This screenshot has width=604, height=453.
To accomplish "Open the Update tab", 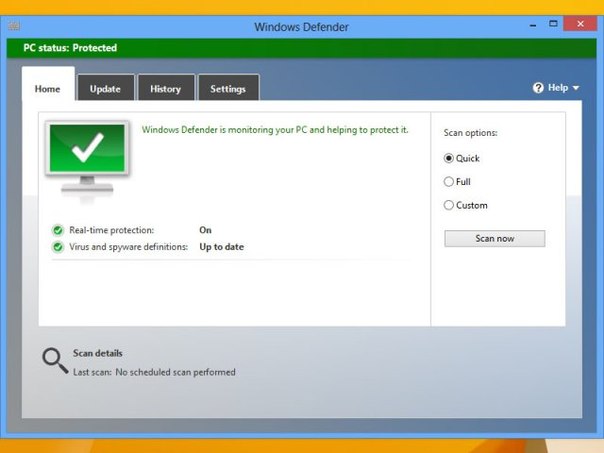I will 106,89.
